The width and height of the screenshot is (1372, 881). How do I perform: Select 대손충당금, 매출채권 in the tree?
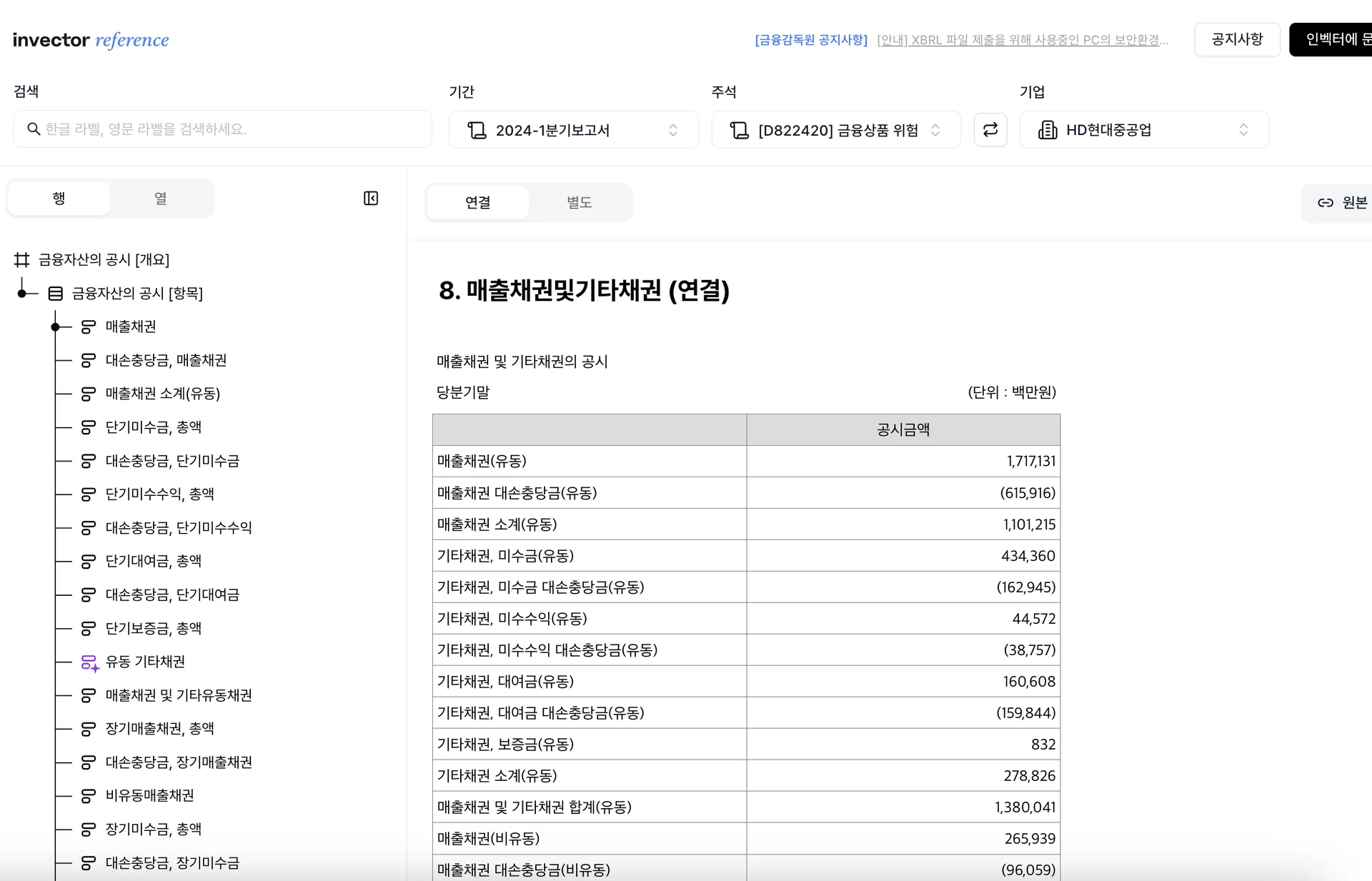(x=166, y=360)
